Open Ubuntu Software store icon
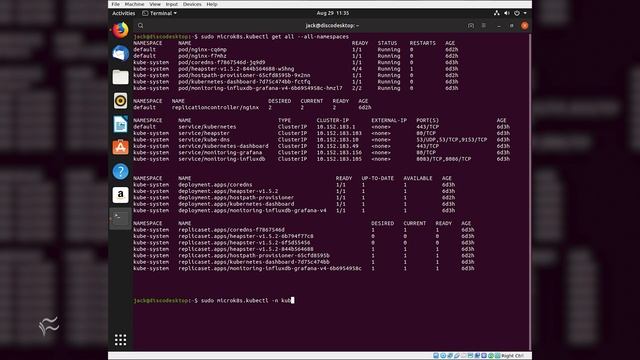The height and width of the screenshot is (360, 640). pos(120,147)
